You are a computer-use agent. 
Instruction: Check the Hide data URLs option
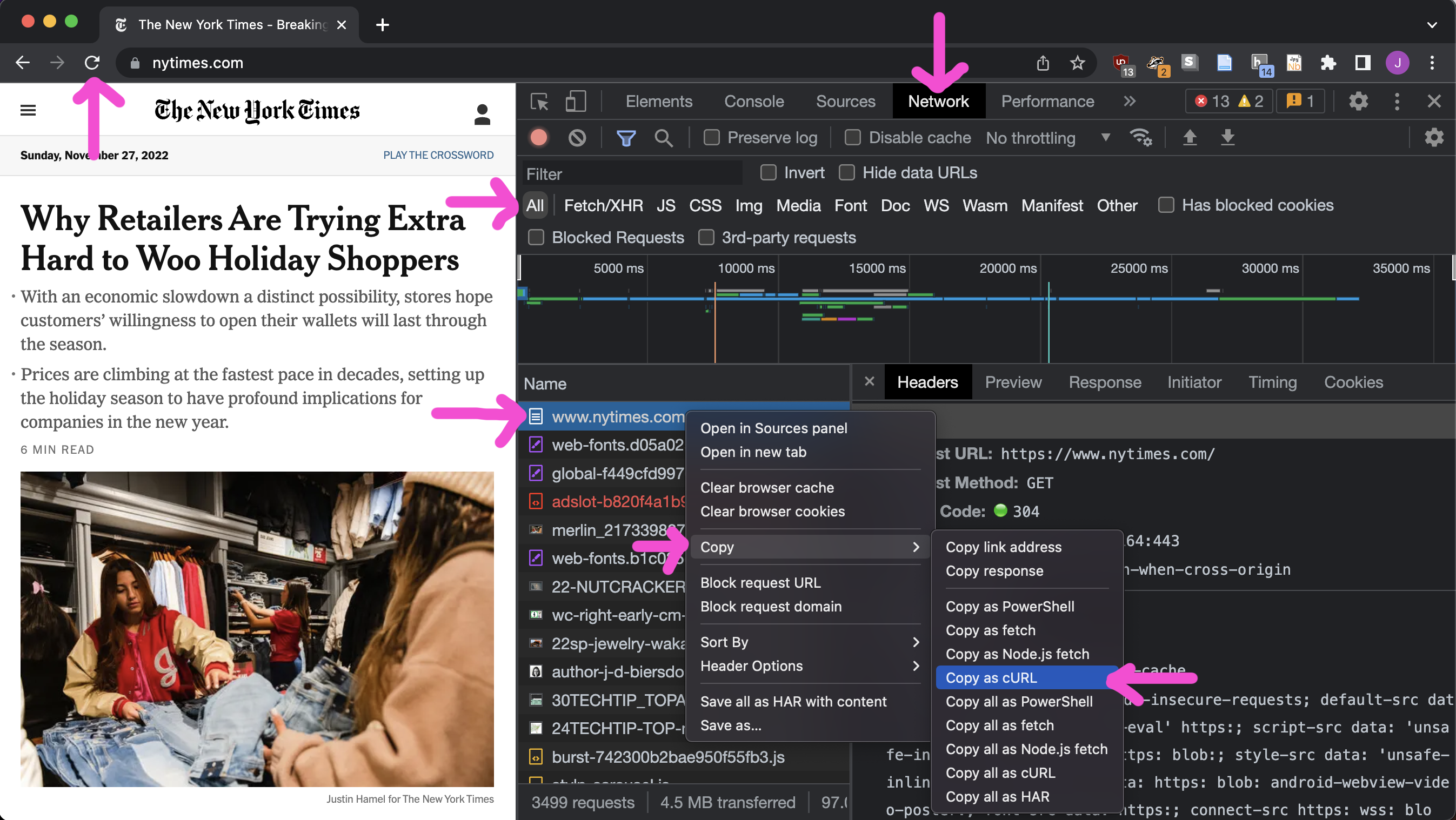pyautogui.click(x=847, y=173)
